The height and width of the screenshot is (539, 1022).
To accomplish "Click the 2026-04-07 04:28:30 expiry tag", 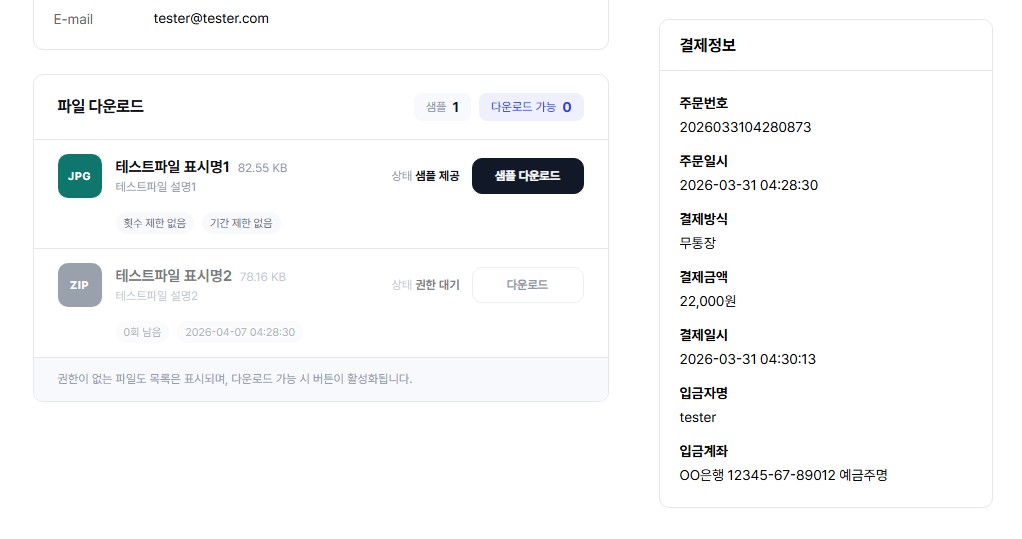I will 240,332.
